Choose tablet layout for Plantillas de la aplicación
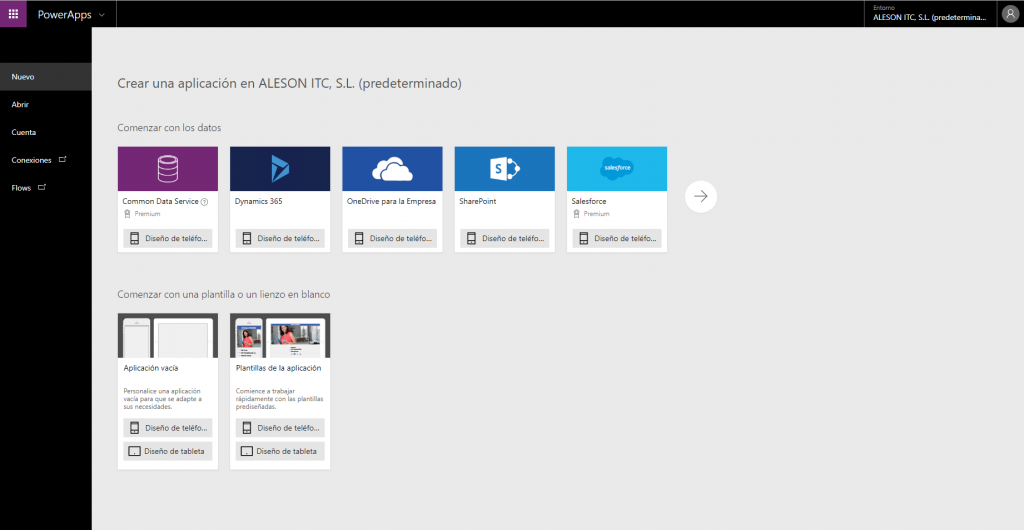1024x530 pixels. coord(280,451)
